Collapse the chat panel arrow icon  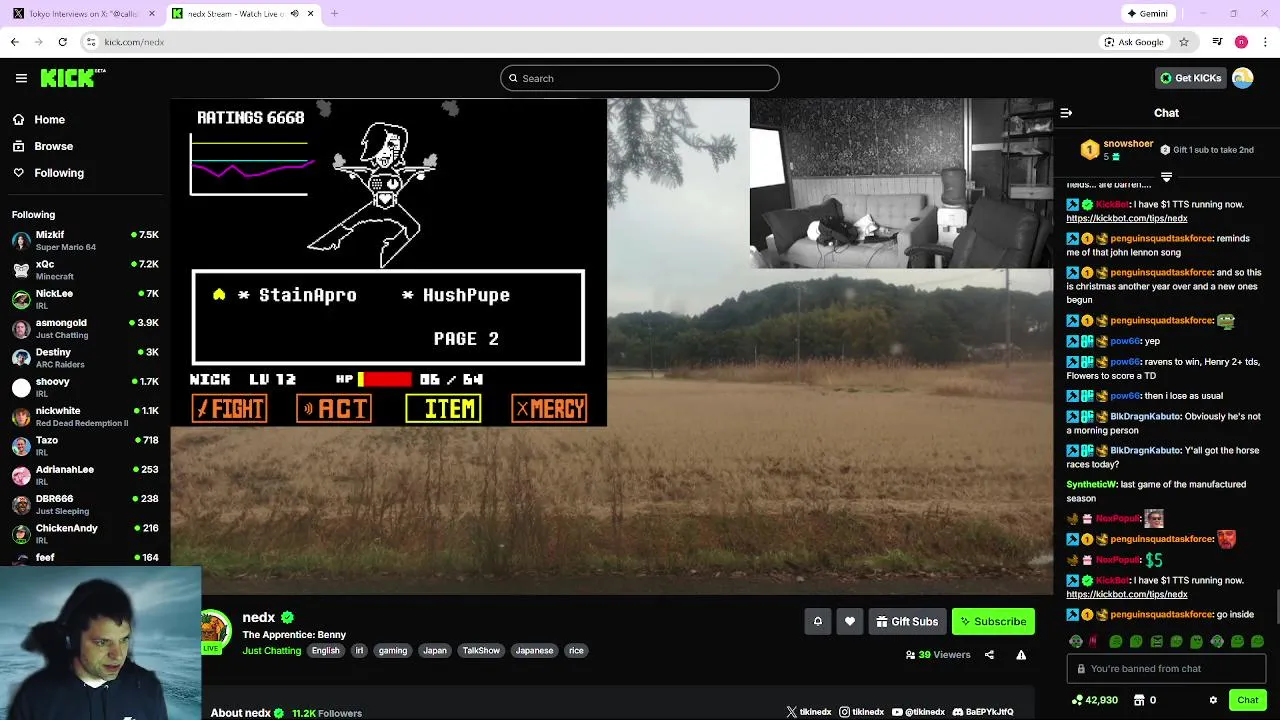click(x=1066, y=113)
